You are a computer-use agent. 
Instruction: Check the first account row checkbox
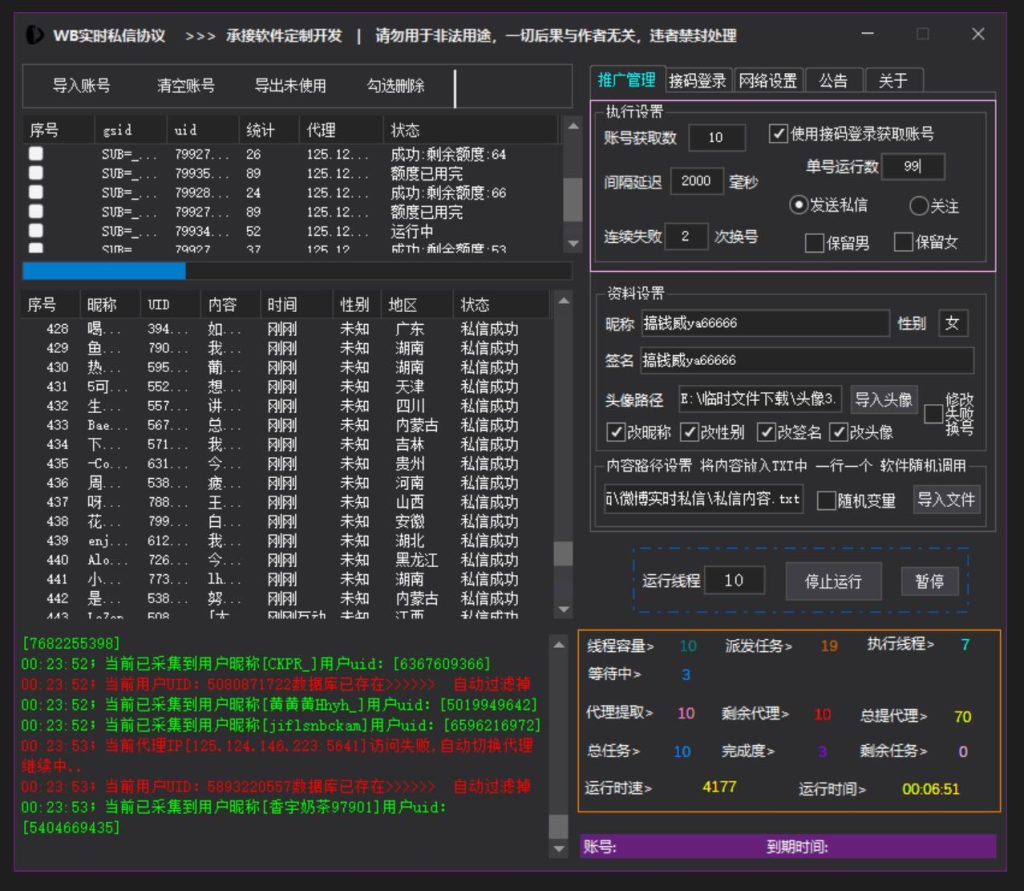tap(34, 153)
